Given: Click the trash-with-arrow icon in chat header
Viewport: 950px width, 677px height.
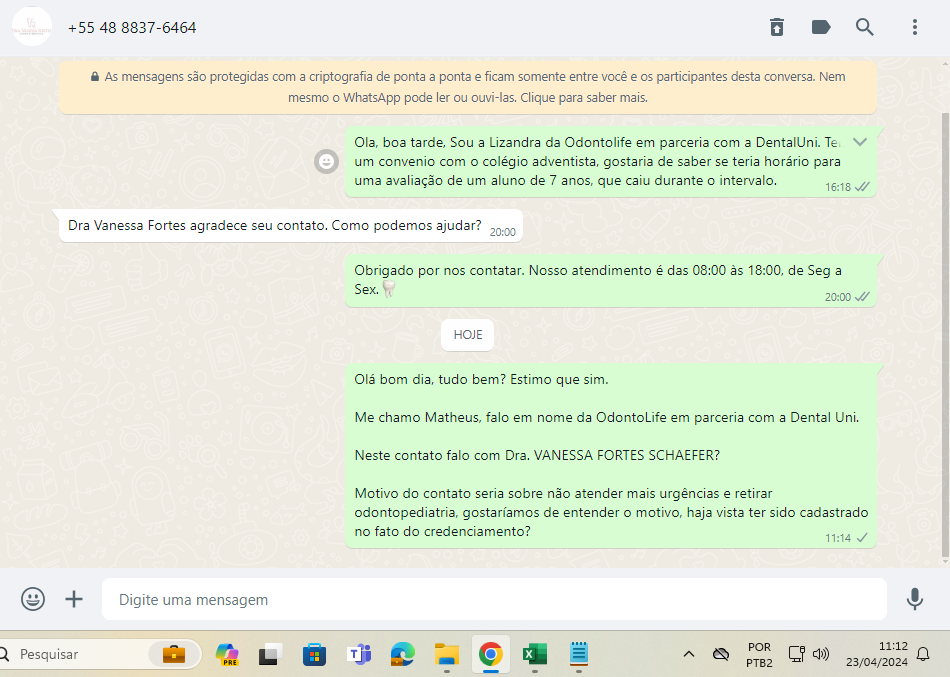Looking at the screenshot, I should pyautogui.click(x=777, y=27).
